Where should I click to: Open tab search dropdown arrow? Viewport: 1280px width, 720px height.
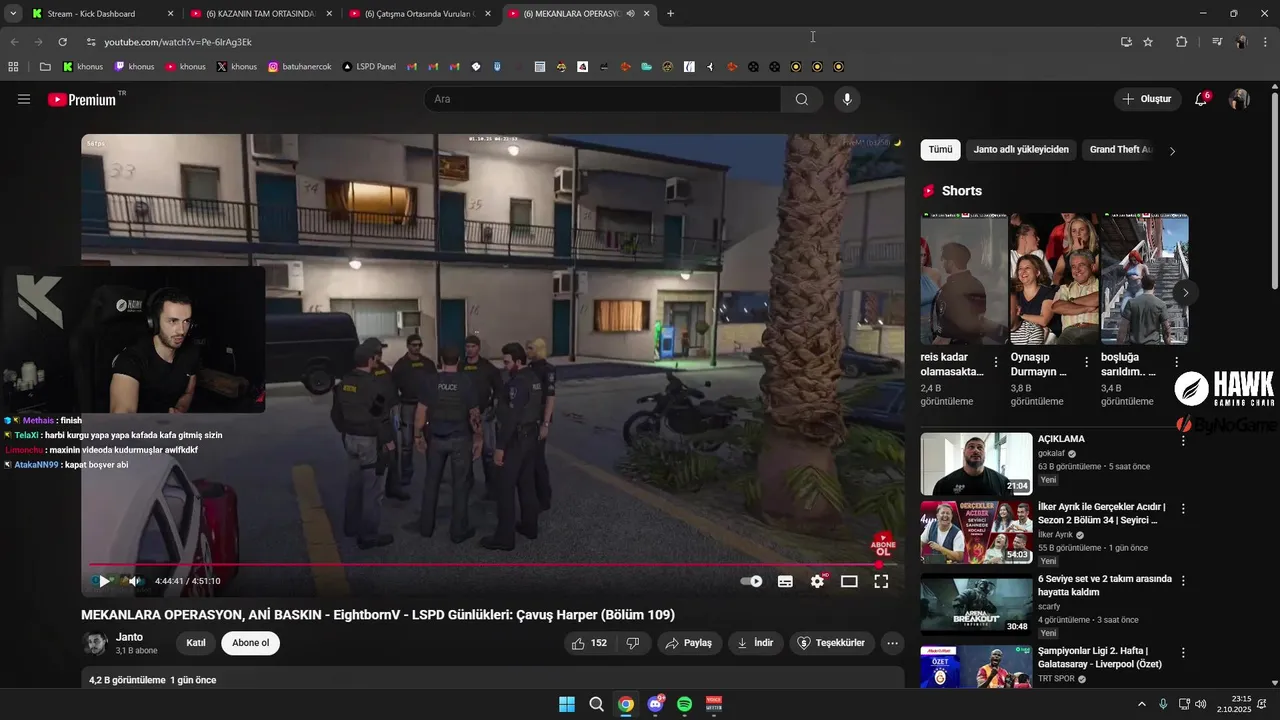pyautogui.click(x=13, y=14)
